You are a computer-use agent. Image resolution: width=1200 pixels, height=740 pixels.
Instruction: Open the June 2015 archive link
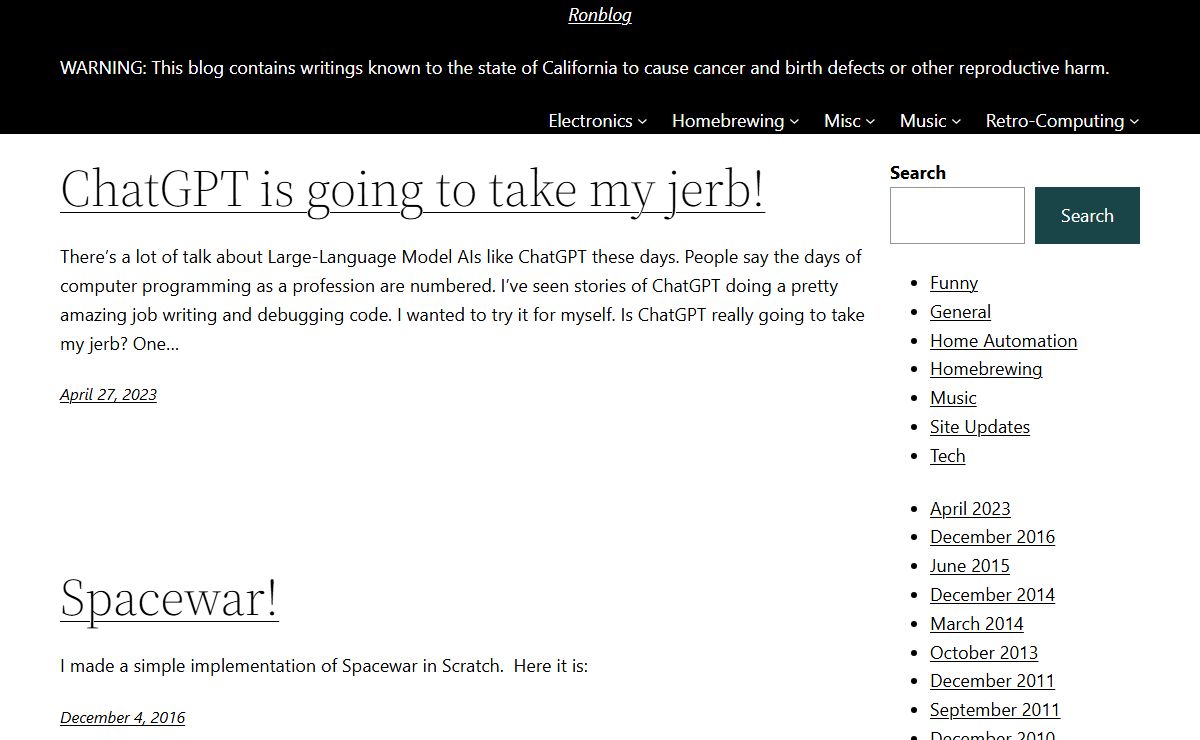tap(970, 566)
